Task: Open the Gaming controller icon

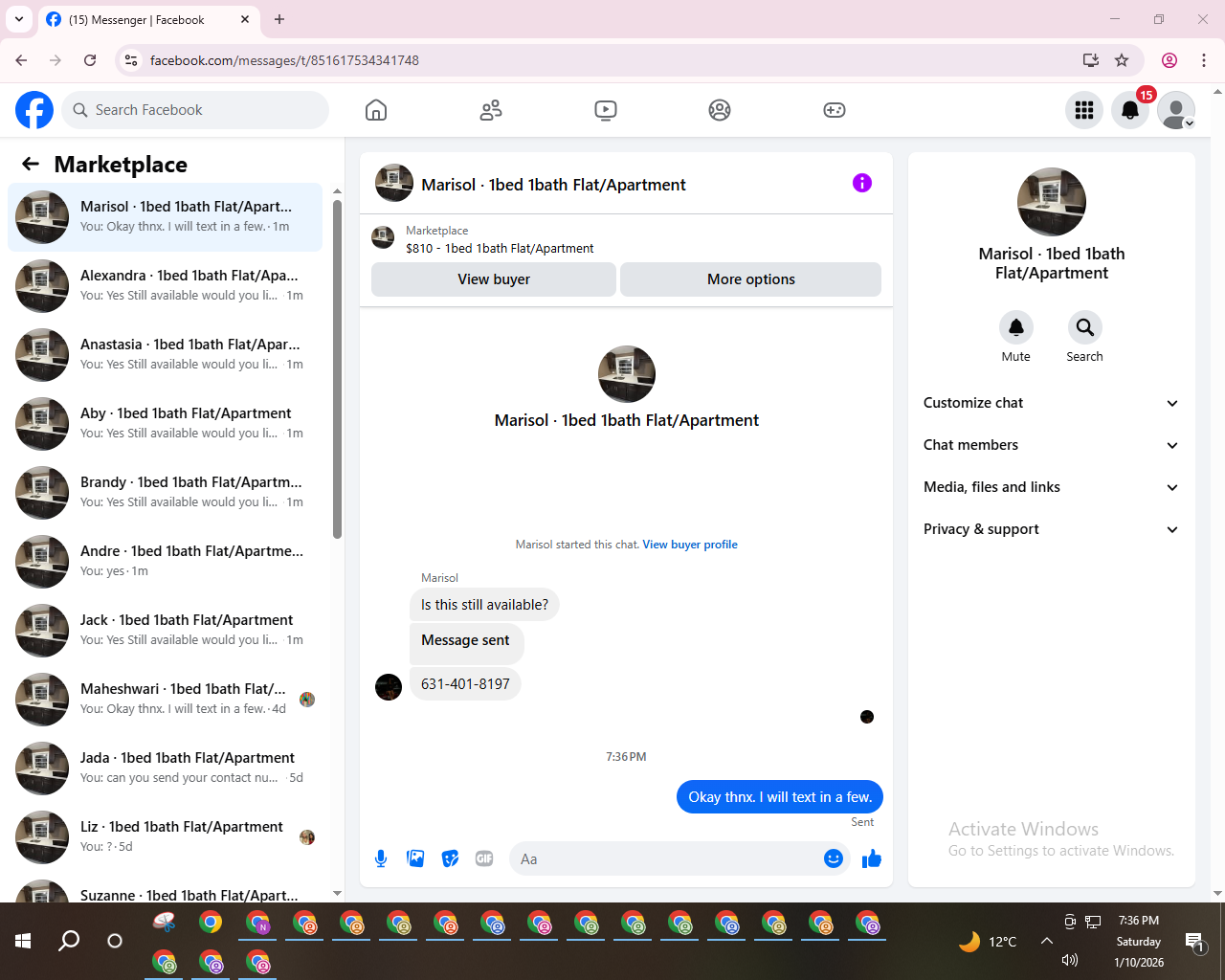Action: [835, 110]
